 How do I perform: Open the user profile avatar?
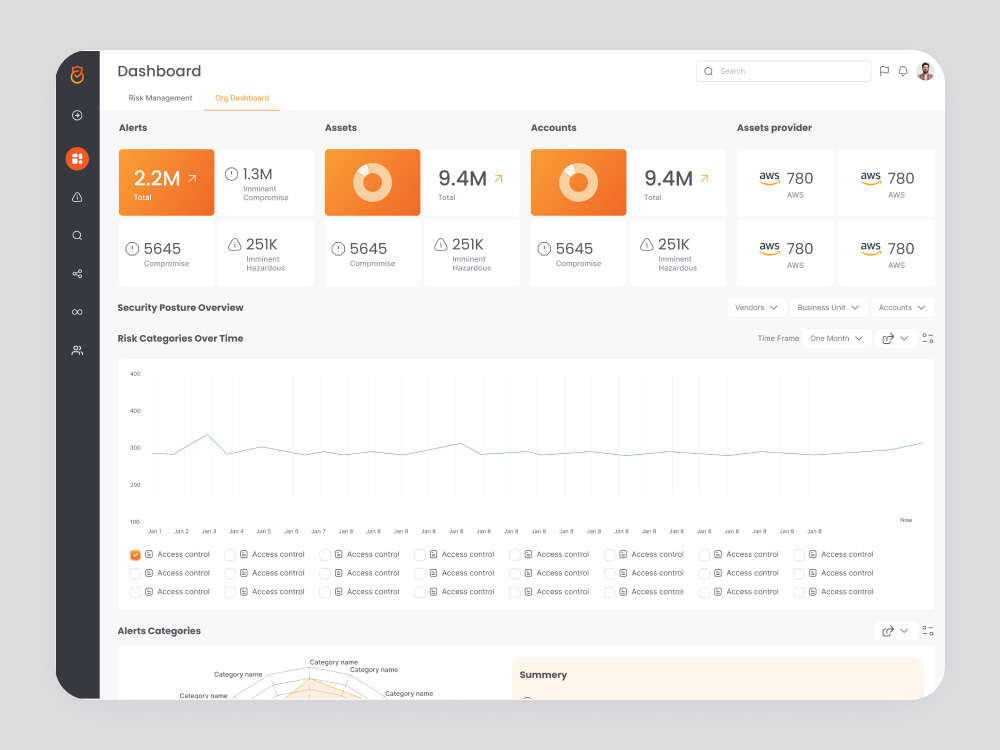(x=925, y=71)
